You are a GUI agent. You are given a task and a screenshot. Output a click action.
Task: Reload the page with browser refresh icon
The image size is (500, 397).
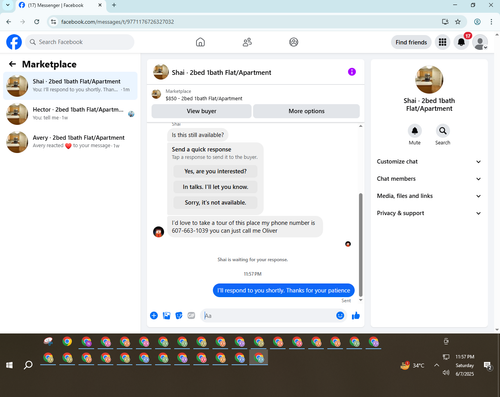37,22
